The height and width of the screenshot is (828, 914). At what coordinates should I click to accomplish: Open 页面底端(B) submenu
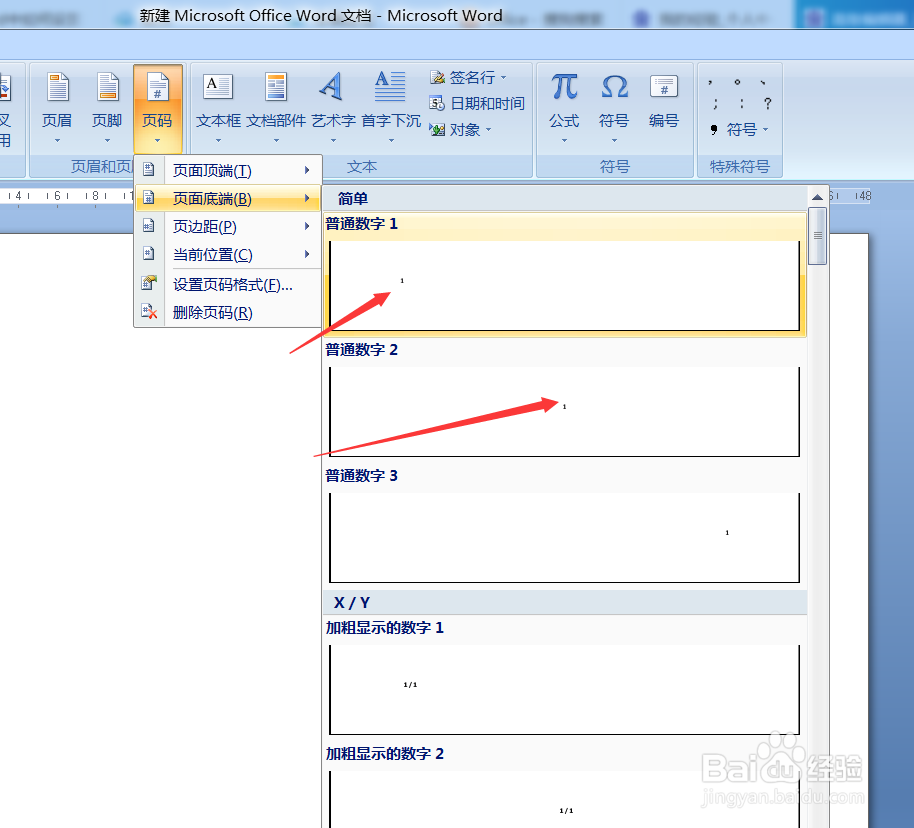tap(228, 198)
